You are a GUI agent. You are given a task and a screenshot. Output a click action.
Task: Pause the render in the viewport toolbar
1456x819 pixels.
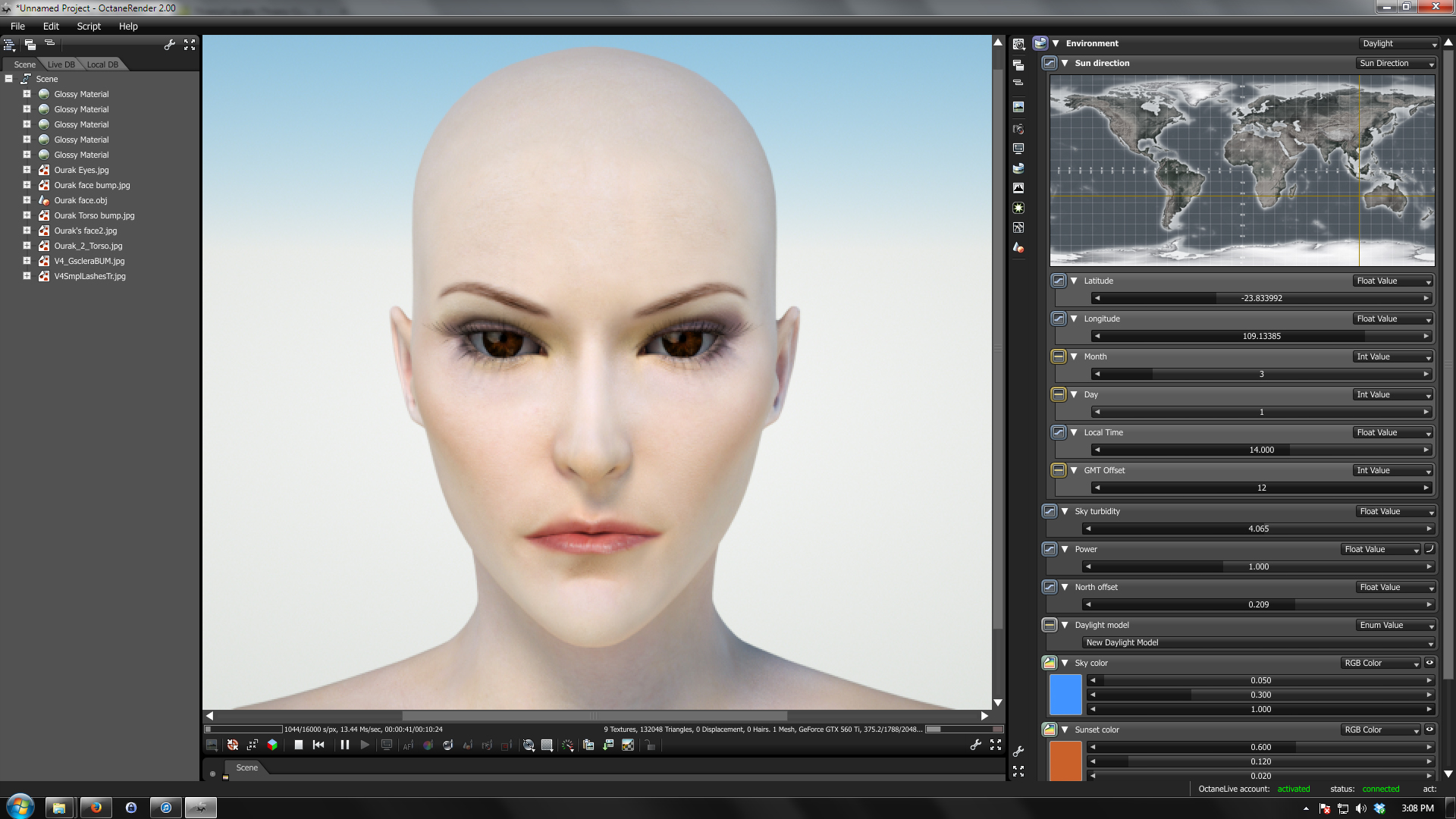345,745
